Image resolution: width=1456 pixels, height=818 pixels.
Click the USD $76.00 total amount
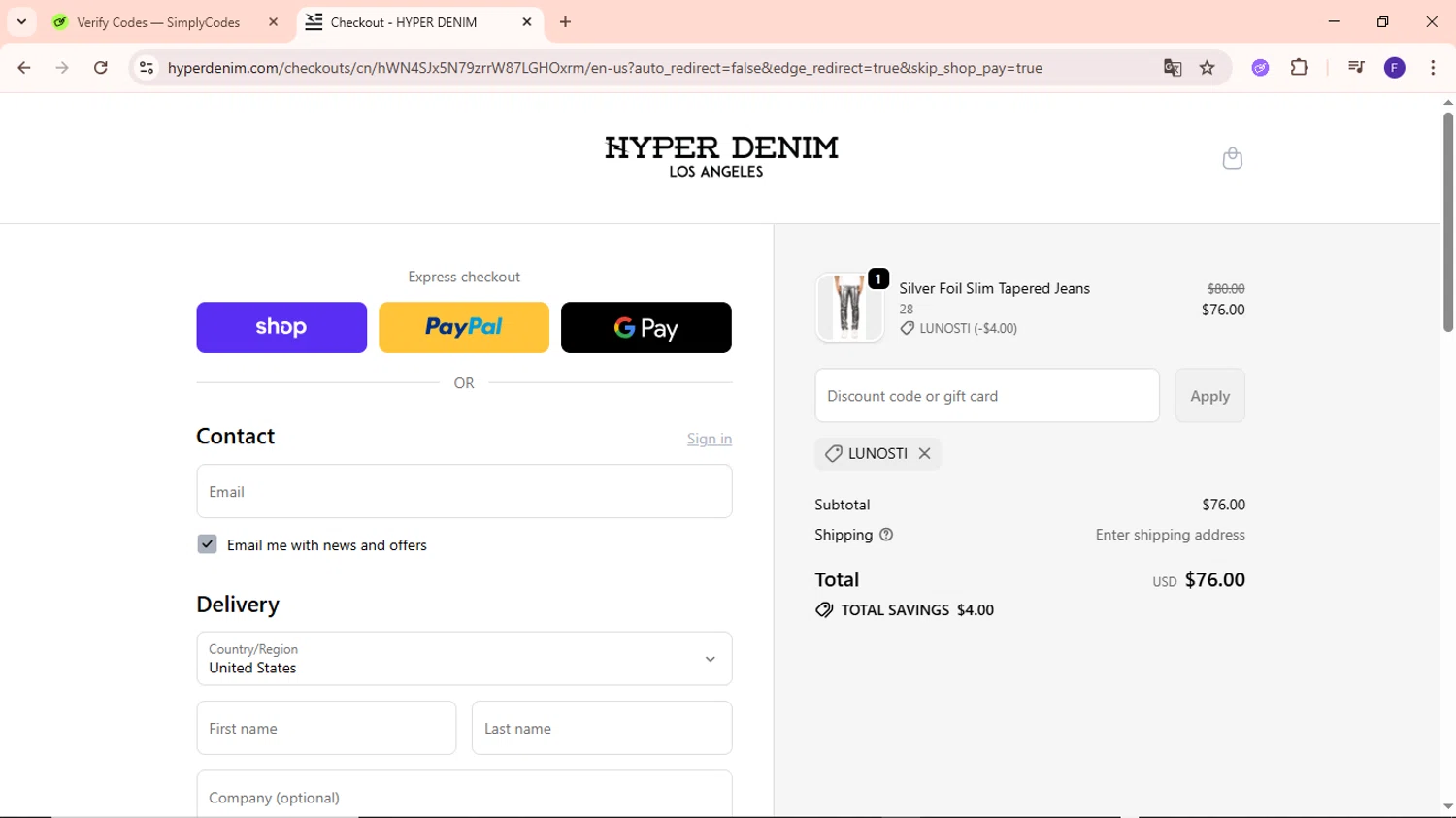1199,580
